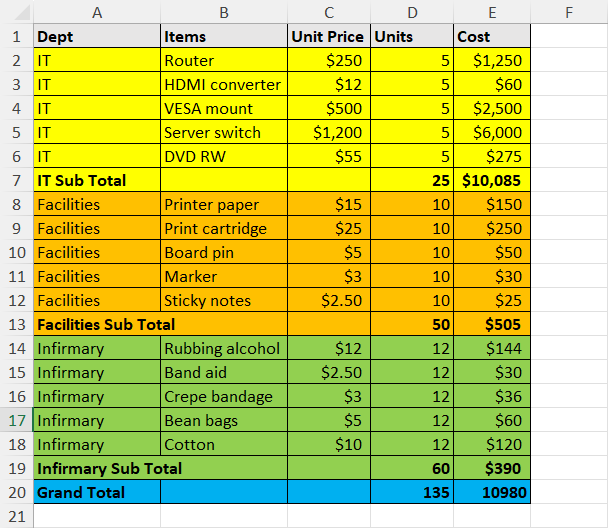
Task: Select row 21 header
Action: (x=17, y=516)
